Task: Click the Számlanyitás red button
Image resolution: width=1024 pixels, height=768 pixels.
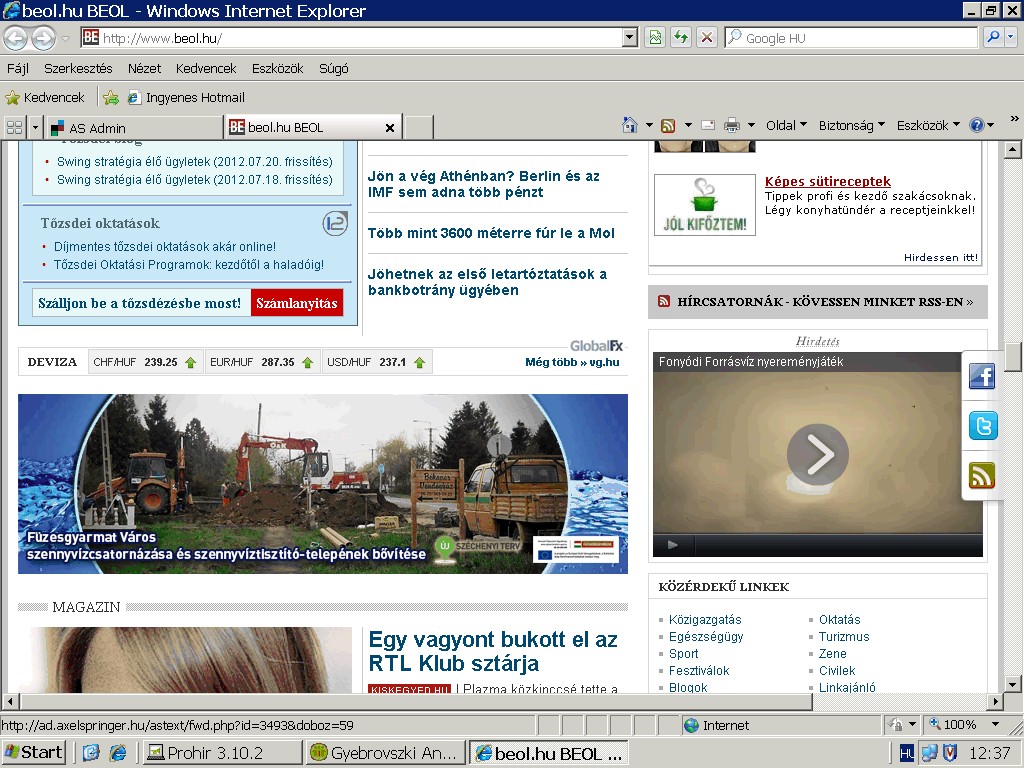Action: point(296,303)
